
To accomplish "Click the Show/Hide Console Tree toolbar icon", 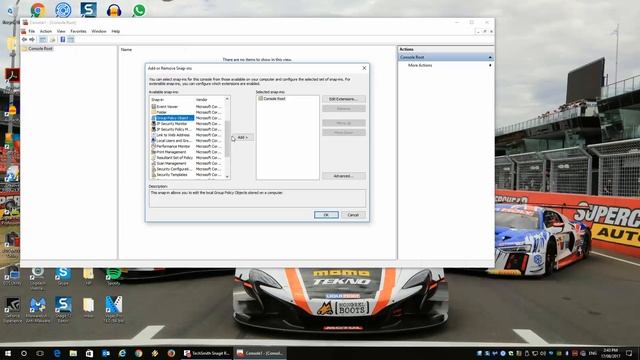I will (x=43, y=40).
